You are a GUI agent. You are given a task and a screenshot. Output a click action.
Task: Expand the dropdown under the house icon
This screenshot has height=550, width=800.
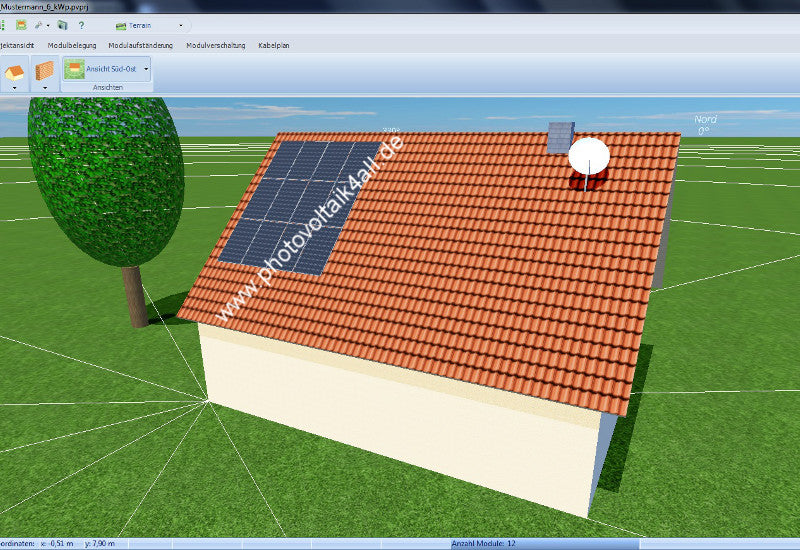[x=14, y=88]
